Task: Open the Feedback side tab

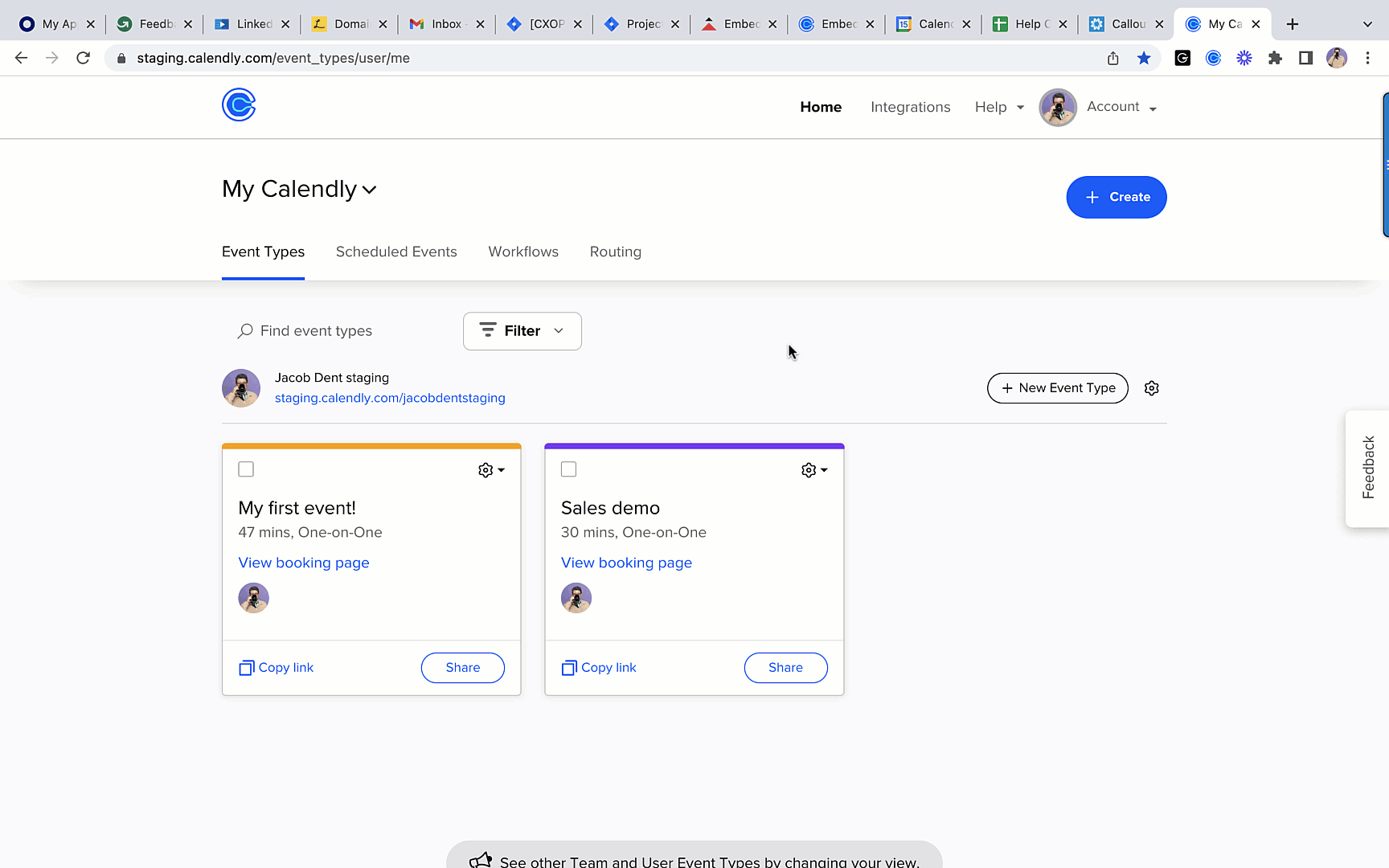Action: [x=1368, y=469]
